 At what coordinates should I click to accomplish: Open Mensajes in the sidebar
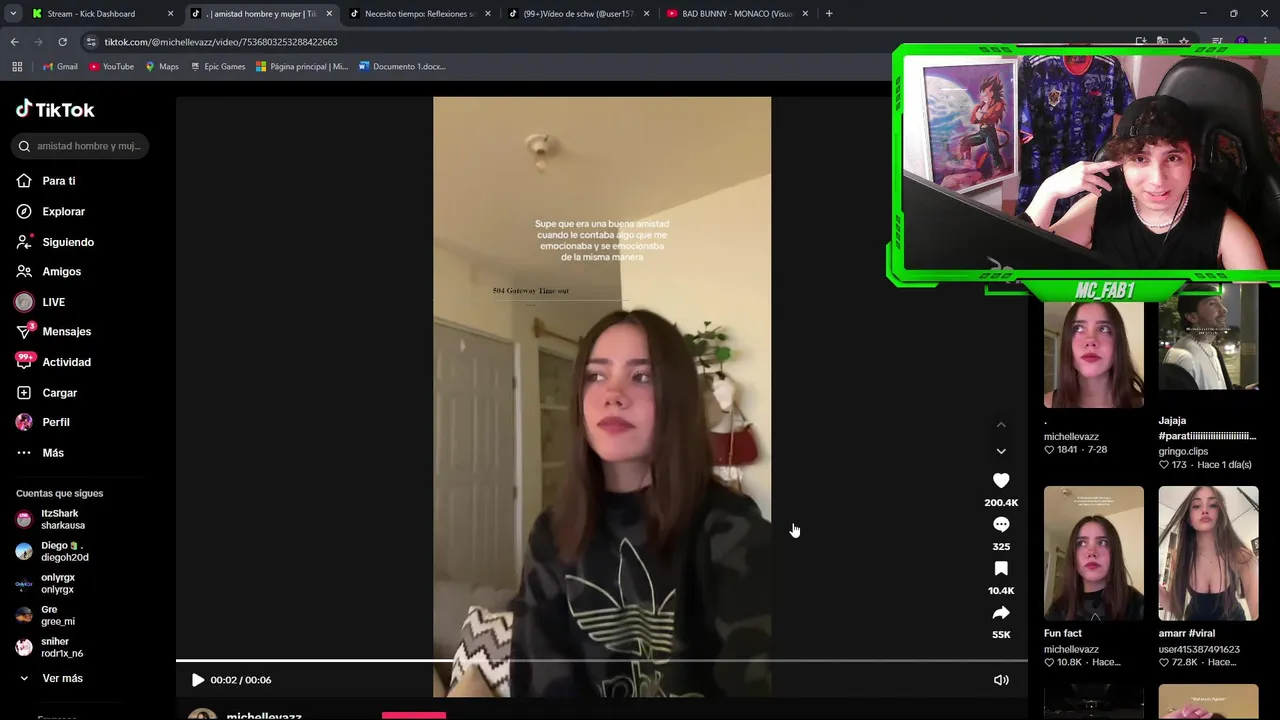point(53,332)
